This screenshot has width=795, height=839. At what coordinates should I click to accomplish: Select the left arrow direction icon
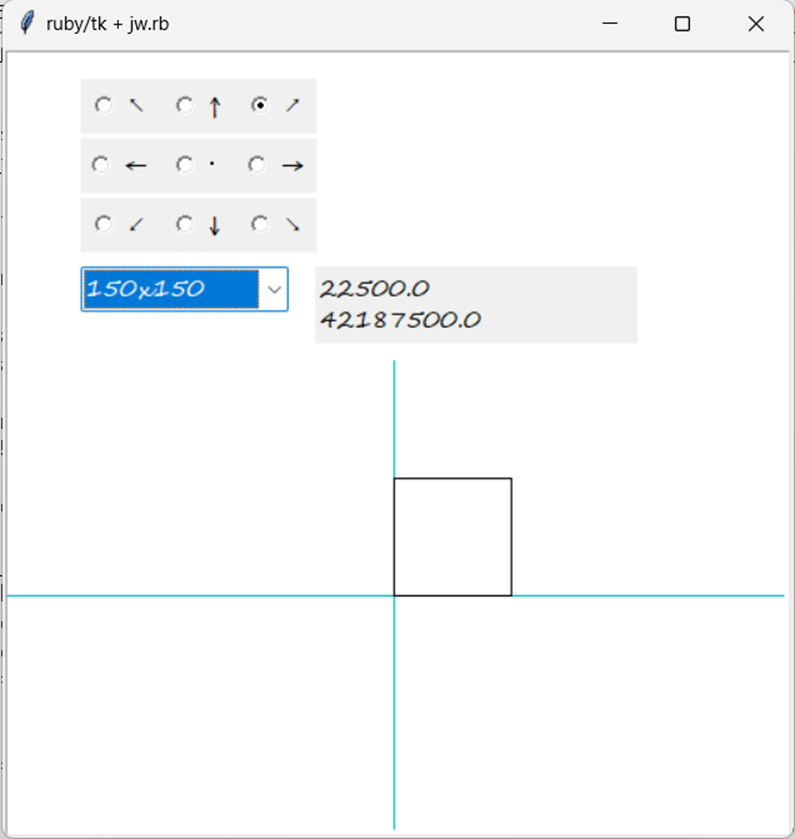(136, 165)
